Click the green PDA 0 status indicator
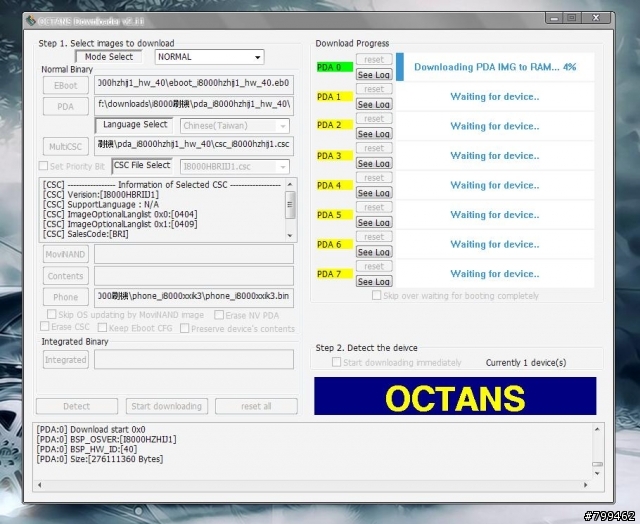The width and height of the screenshot is (640, 524). 335,67
